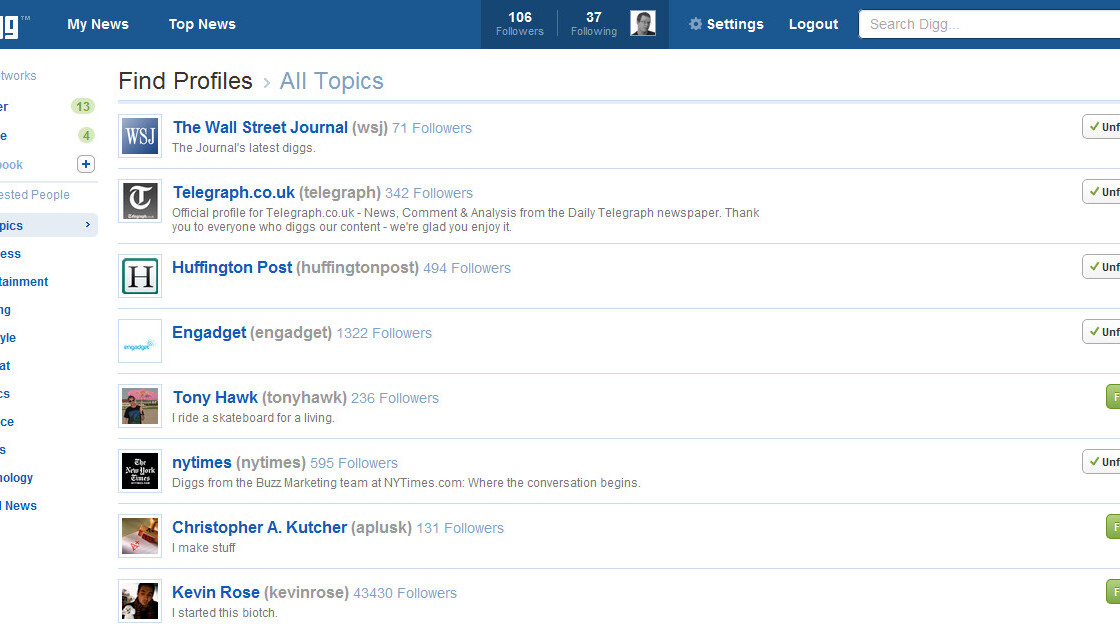Open Engadget profile link

[209, 332]
